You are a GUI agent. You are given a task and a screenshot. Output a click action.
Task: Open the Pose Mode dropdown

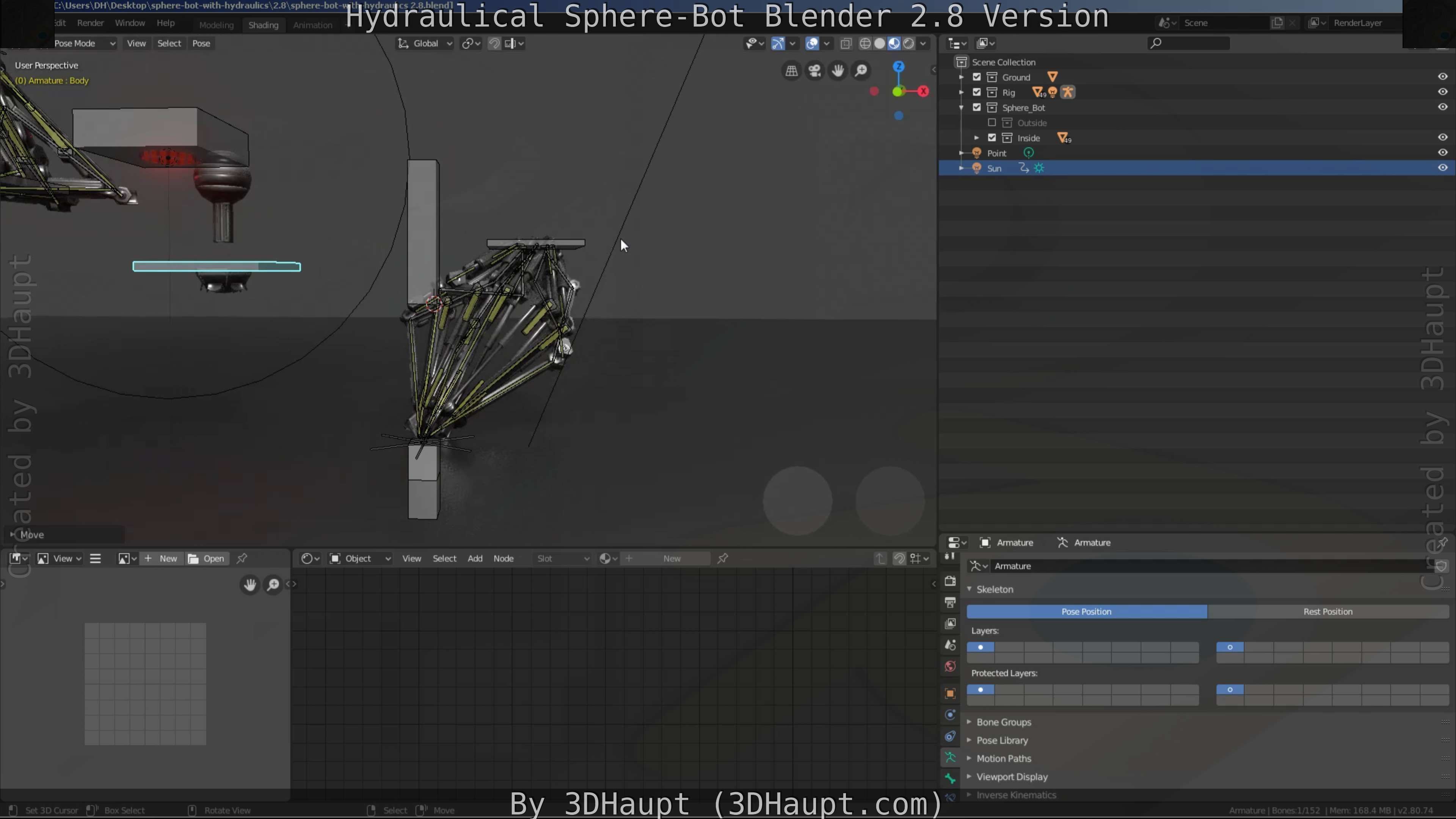pos(85,44)
